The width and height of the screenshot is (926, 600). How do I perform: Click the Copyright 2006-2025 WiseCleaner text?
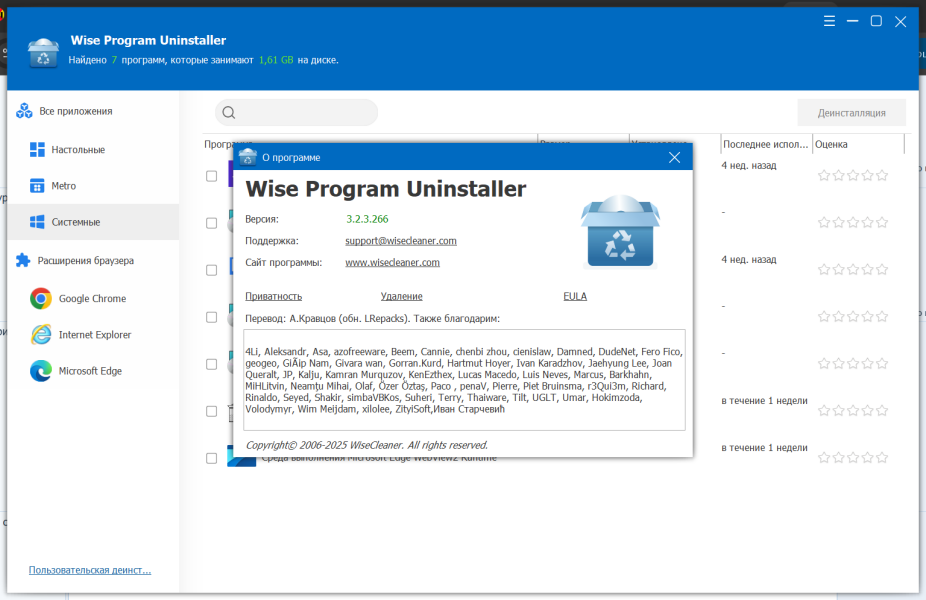(367, 445)
